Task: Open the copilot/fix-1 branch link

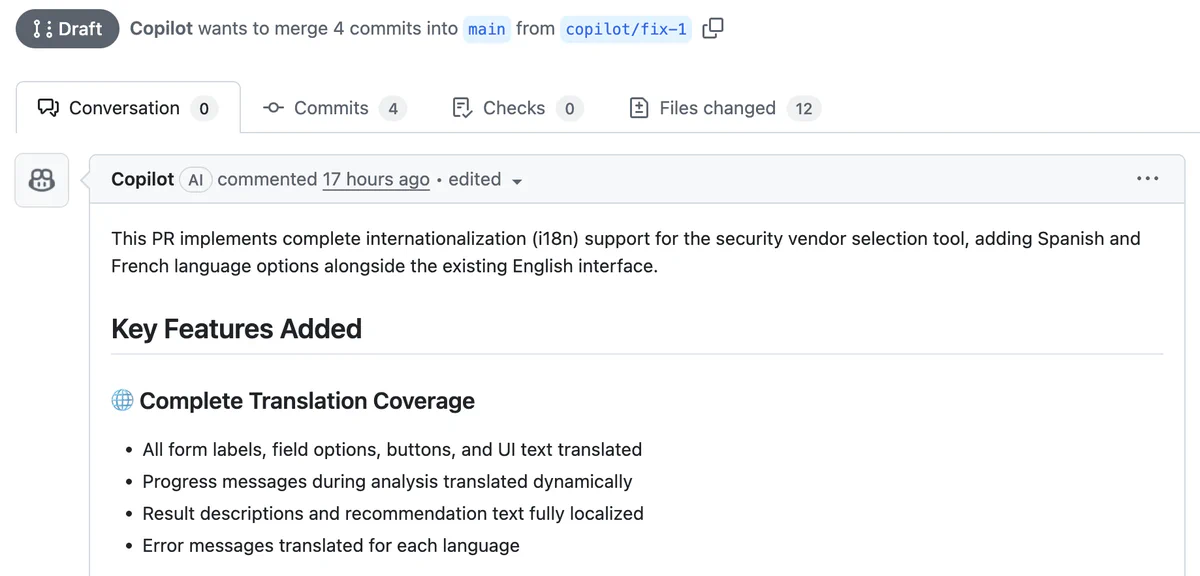Action: 626,29
